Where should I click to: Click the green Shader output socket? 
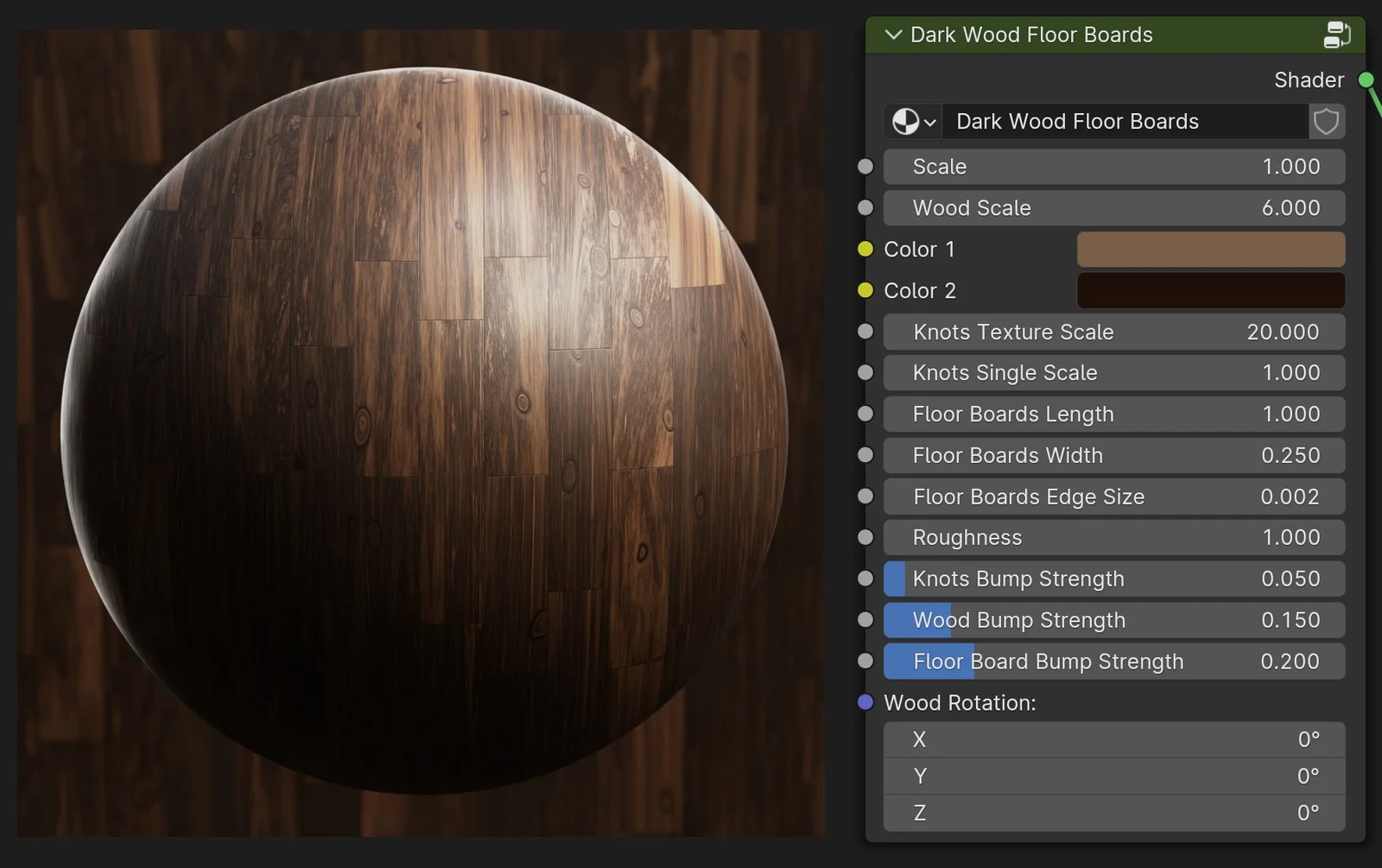(x=1366, y=79)
